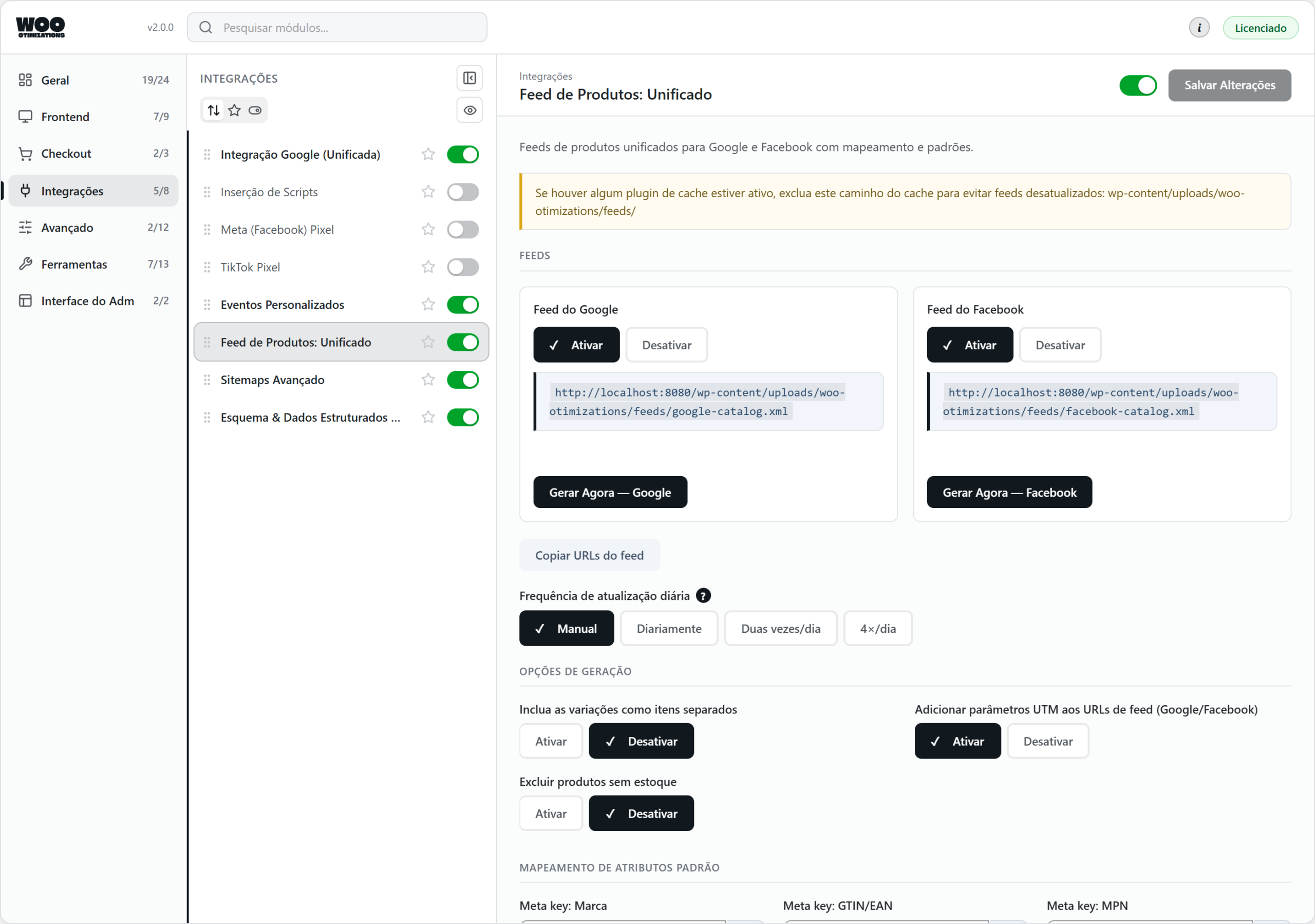The width and height of the screenshot is (1315, 924).
Task: Open the Geral section
Action: [x=93, y=80]
